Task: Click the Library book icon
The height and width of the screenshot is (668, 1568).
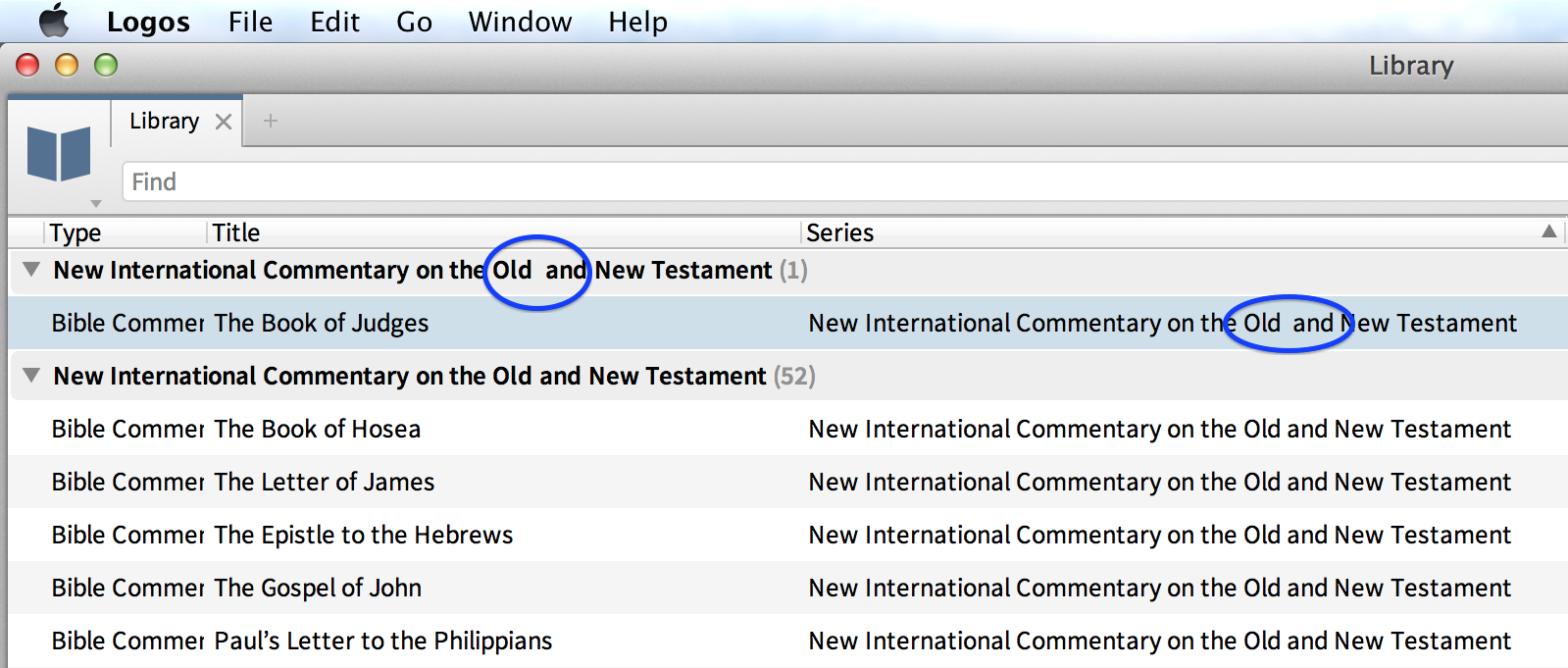Action: pyautogui.click(x=59, y=154)
